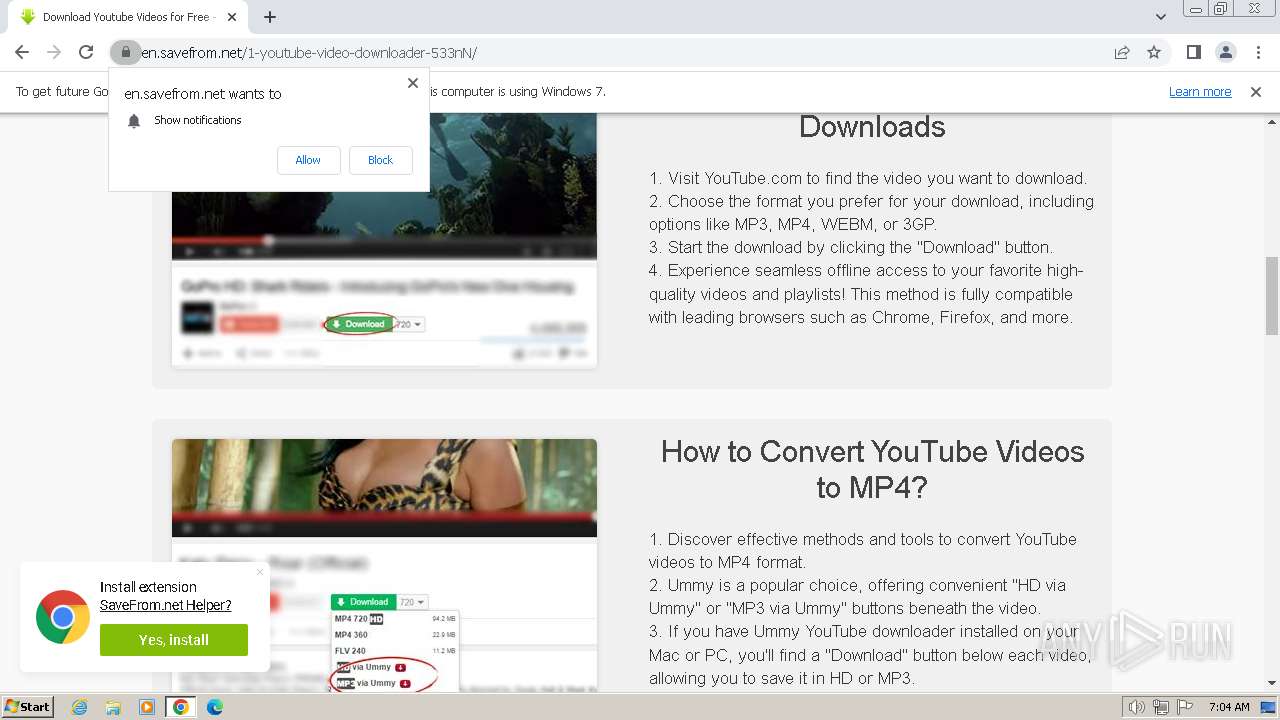The image size is (1280, 720).
Task: Click 'MP4 360' row in format list
Action: (x=395, y=635)
